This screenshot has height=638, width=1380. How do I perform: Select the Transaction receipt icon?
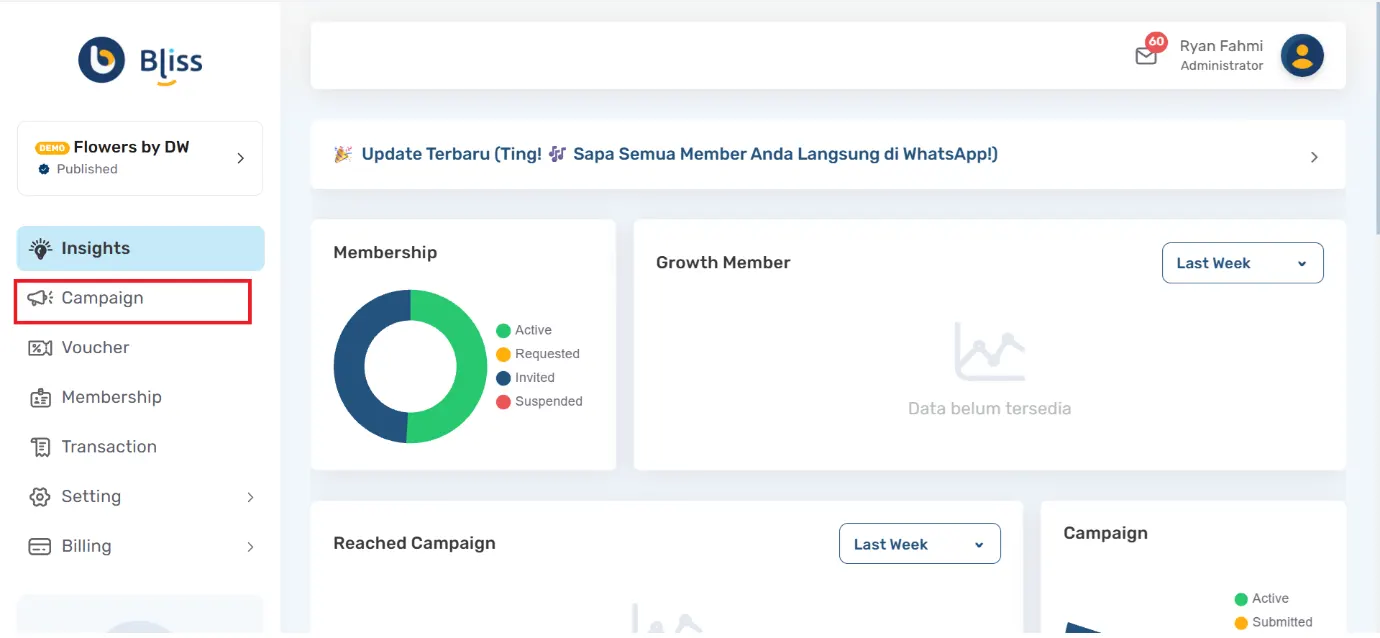[39, 446]
